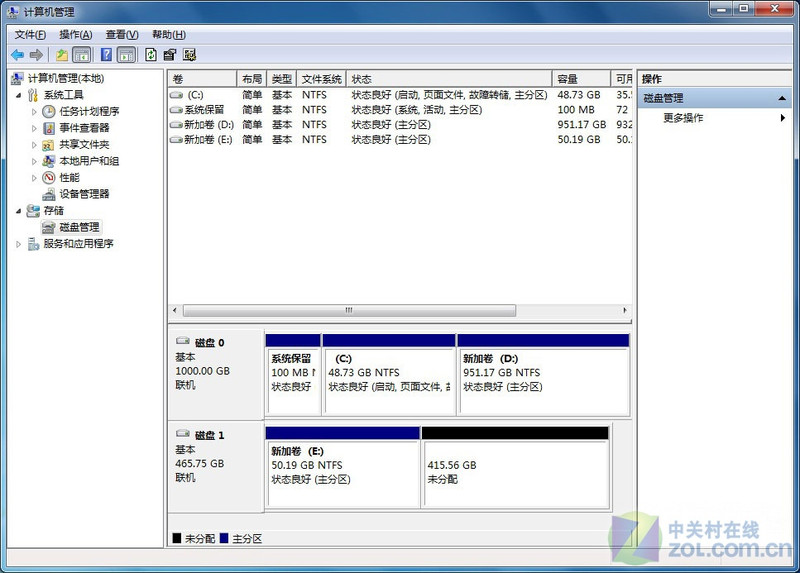This screenshot has width=800, height=573.
Task: Select the 新加卷 (E:) 50.19 GB partition block
Action: [x=342, y=467]
